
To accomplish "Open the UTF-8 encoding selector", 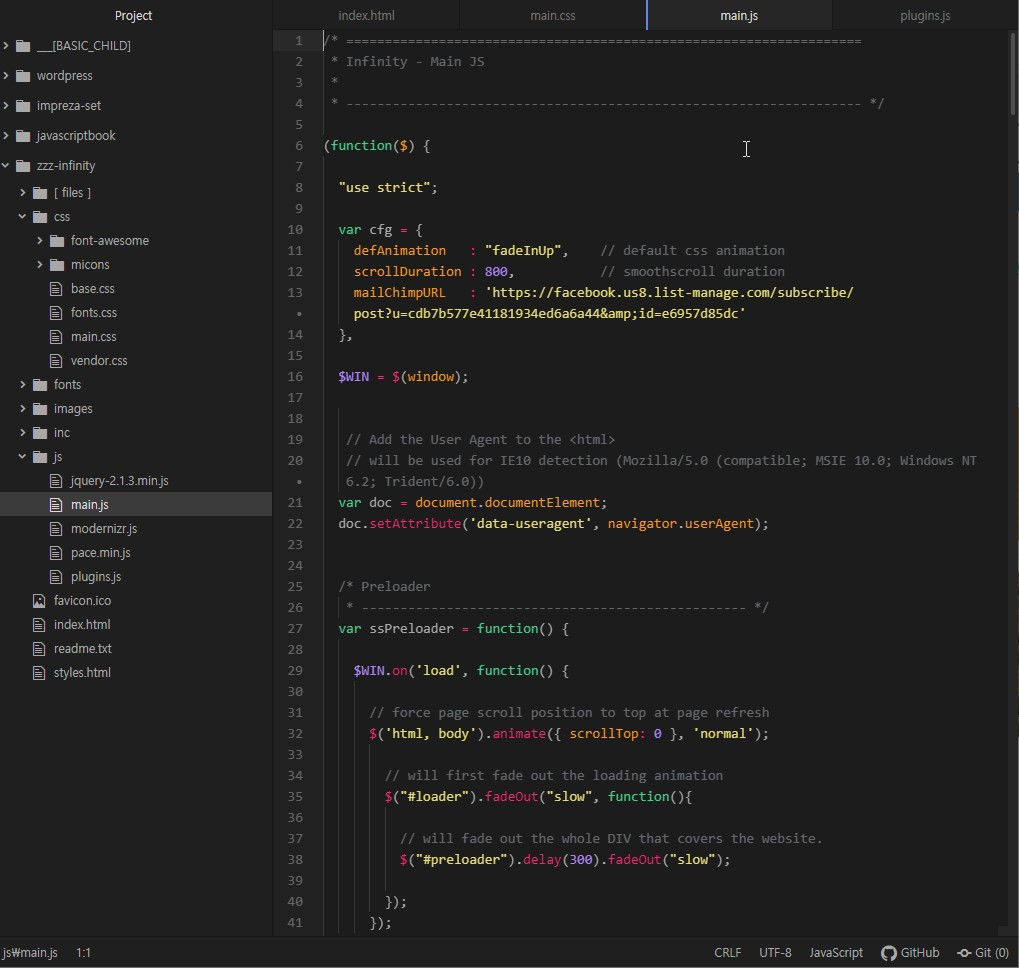I will [775, 953].
